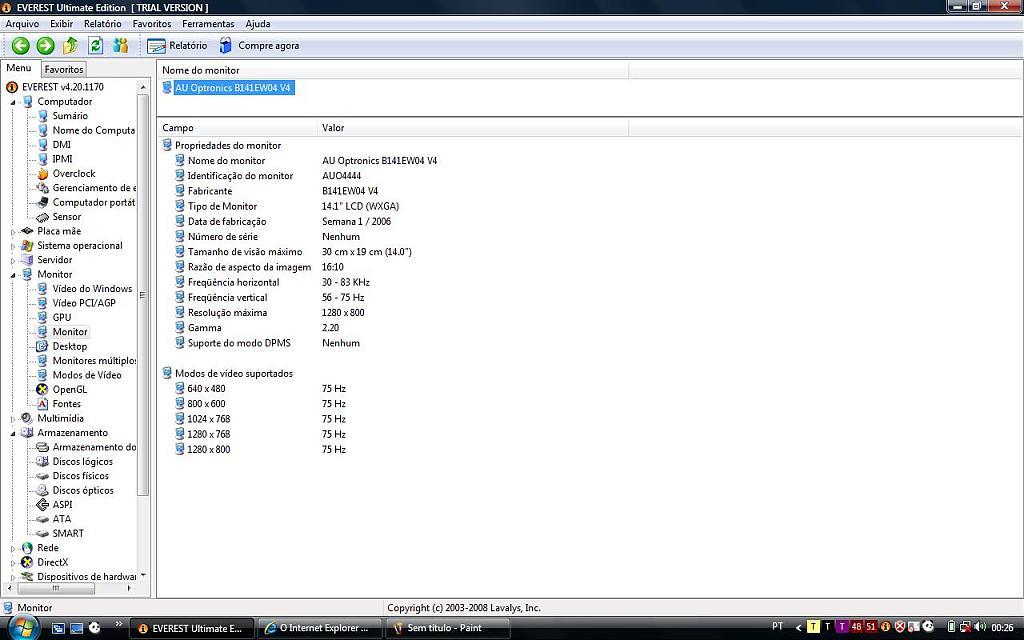Image resolution: width=1024 pixels, height=640 pixels.
Task: Click the Campo column header
Action: 238,127
